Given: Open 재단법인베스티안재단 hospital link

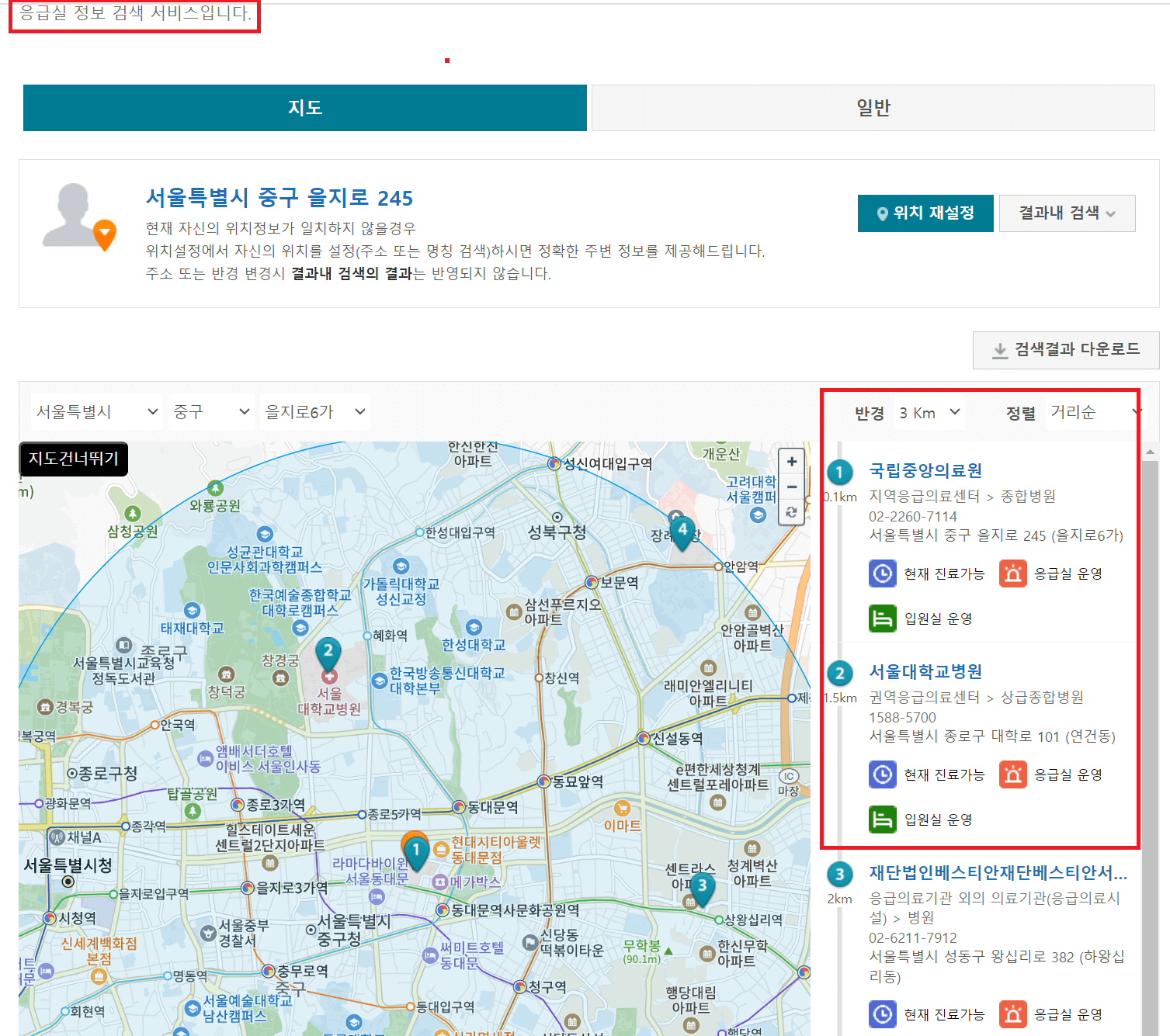Looking at the screenshot, I should [x=998, y=872].
